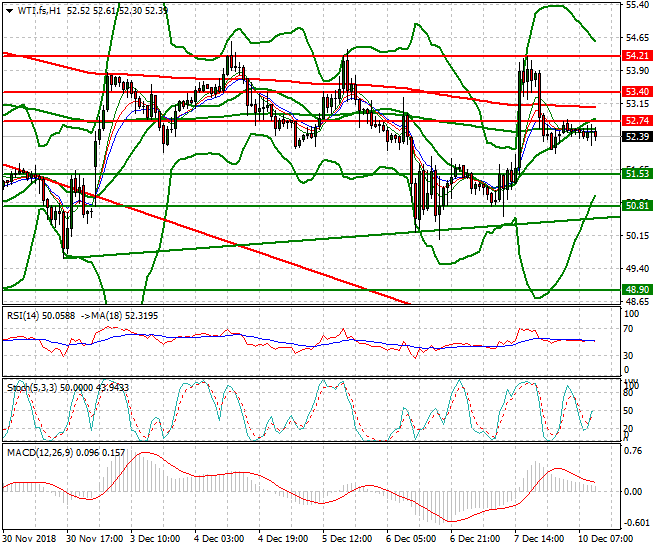Click the Stochastic scale value 50
Viewport: 660px width, 550px height.
pyautogui.click(x=628, y=411)
